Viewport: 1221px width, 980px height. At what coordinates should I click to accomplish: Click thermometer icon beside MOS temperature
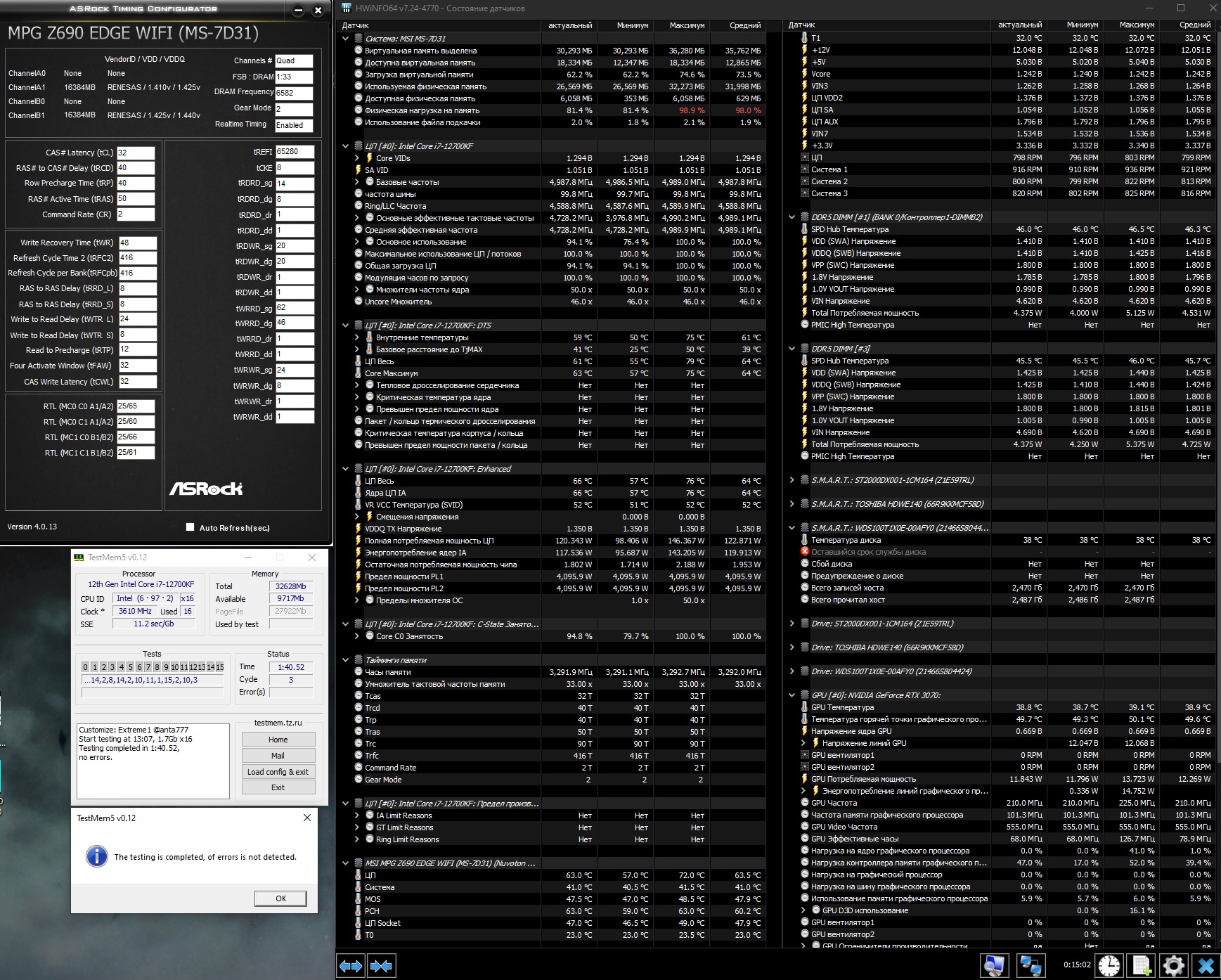point(358,899)
